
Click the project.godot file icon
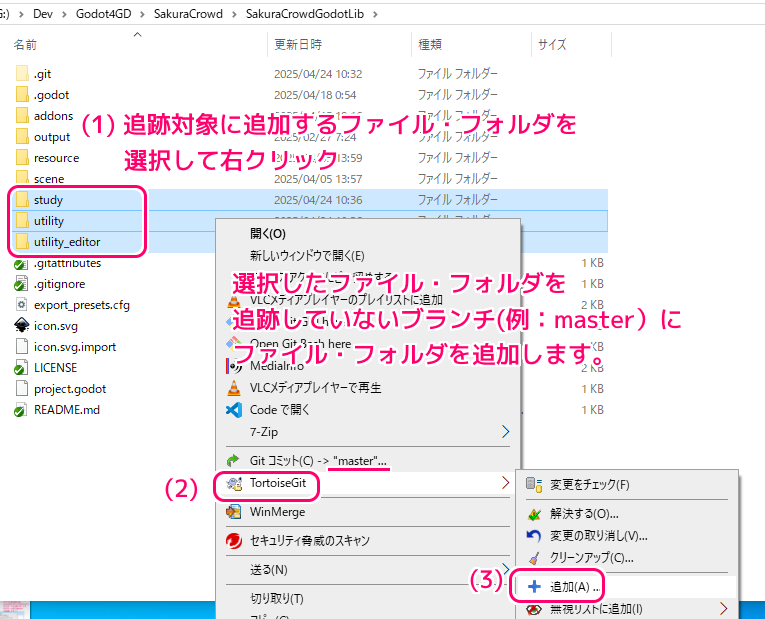pos(21,389)
